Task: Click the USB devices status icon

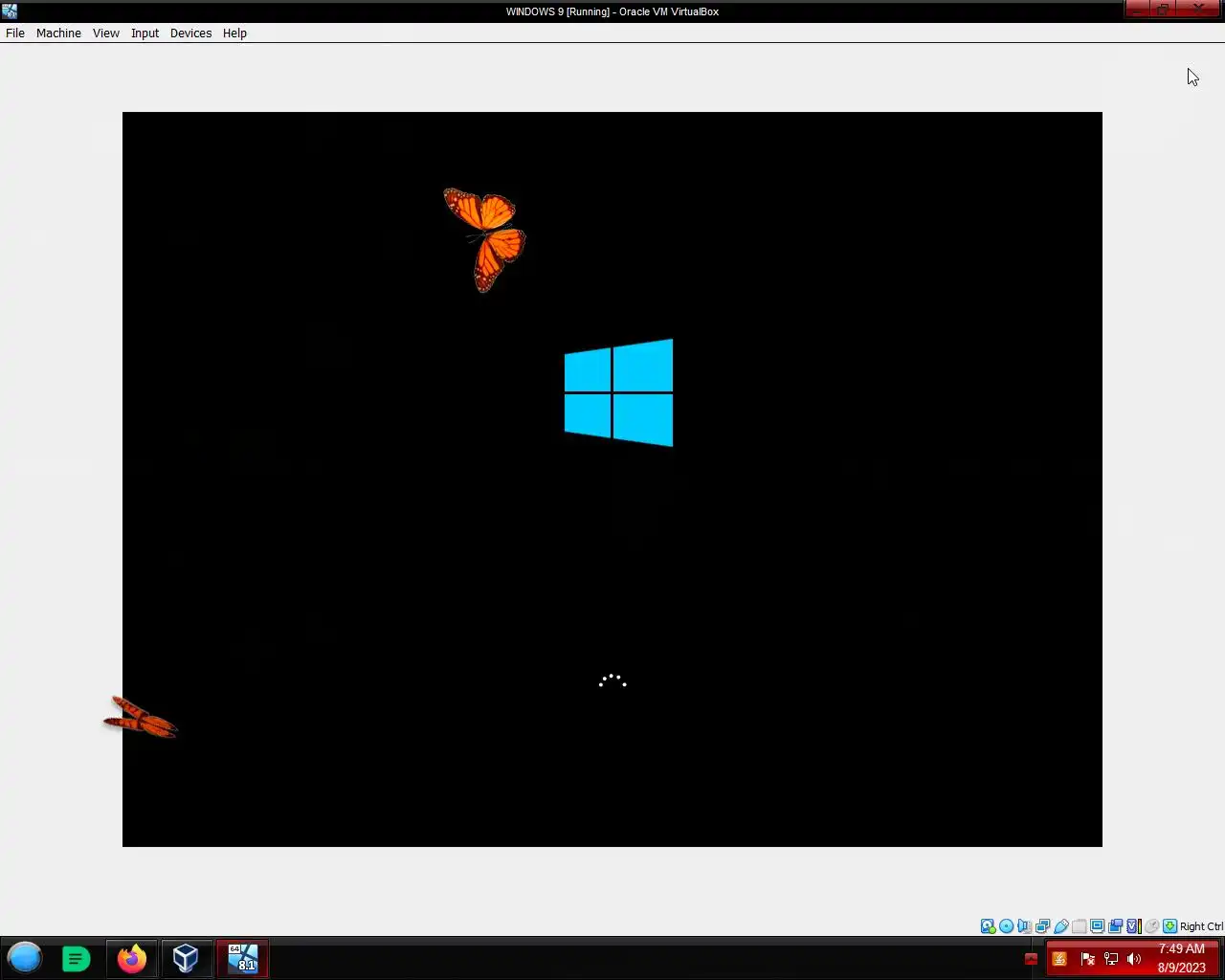Action: (1061, 926)
